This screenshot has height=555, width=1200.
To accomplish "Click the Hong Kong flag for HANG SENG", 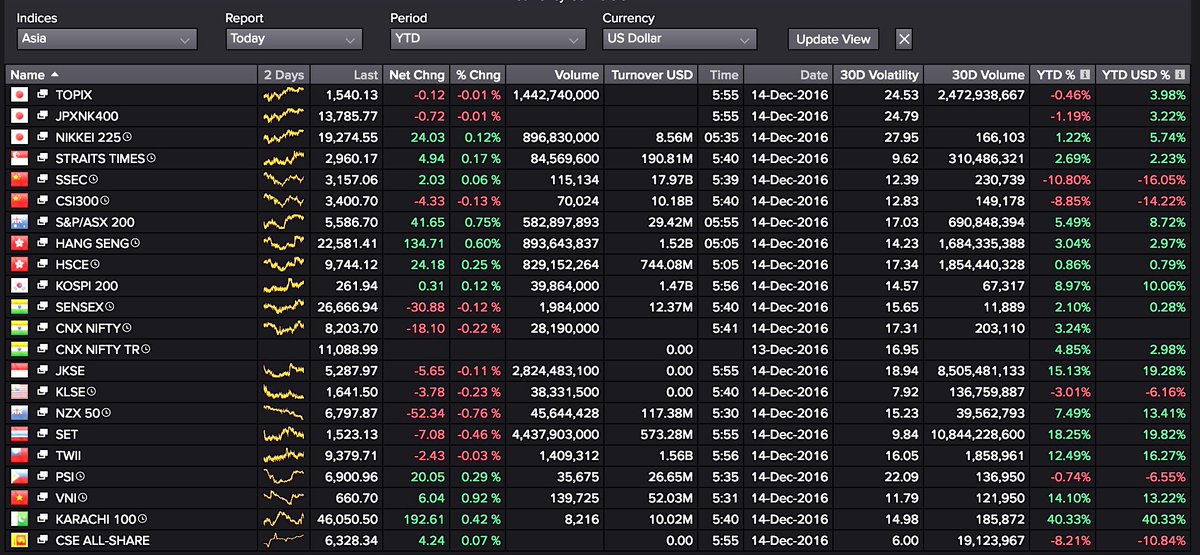I will tap(17, 243).
